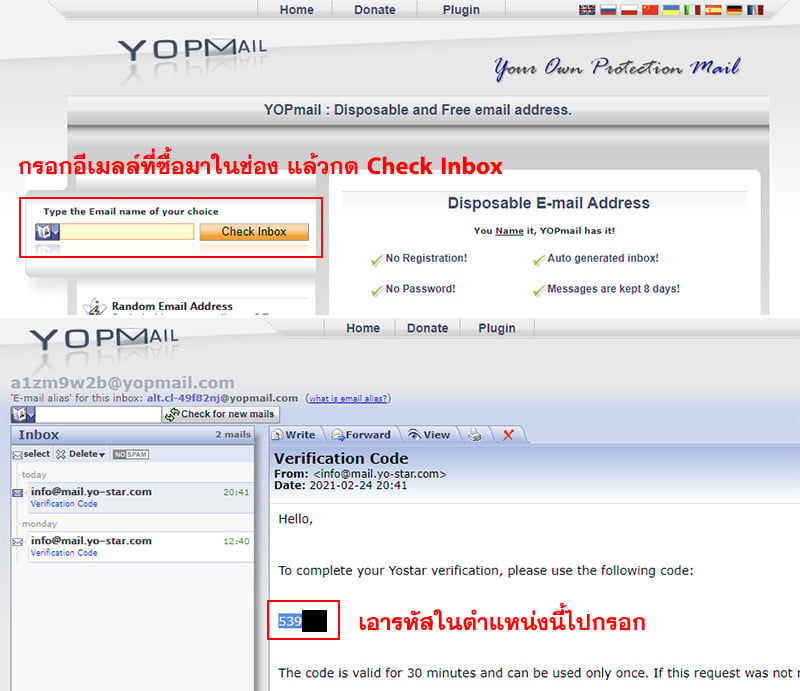The width and height of the screenshot is (800, 691).
Task: Click the YOPmail logo at page top
Action: pyautogui.click(x=193, y=50)
